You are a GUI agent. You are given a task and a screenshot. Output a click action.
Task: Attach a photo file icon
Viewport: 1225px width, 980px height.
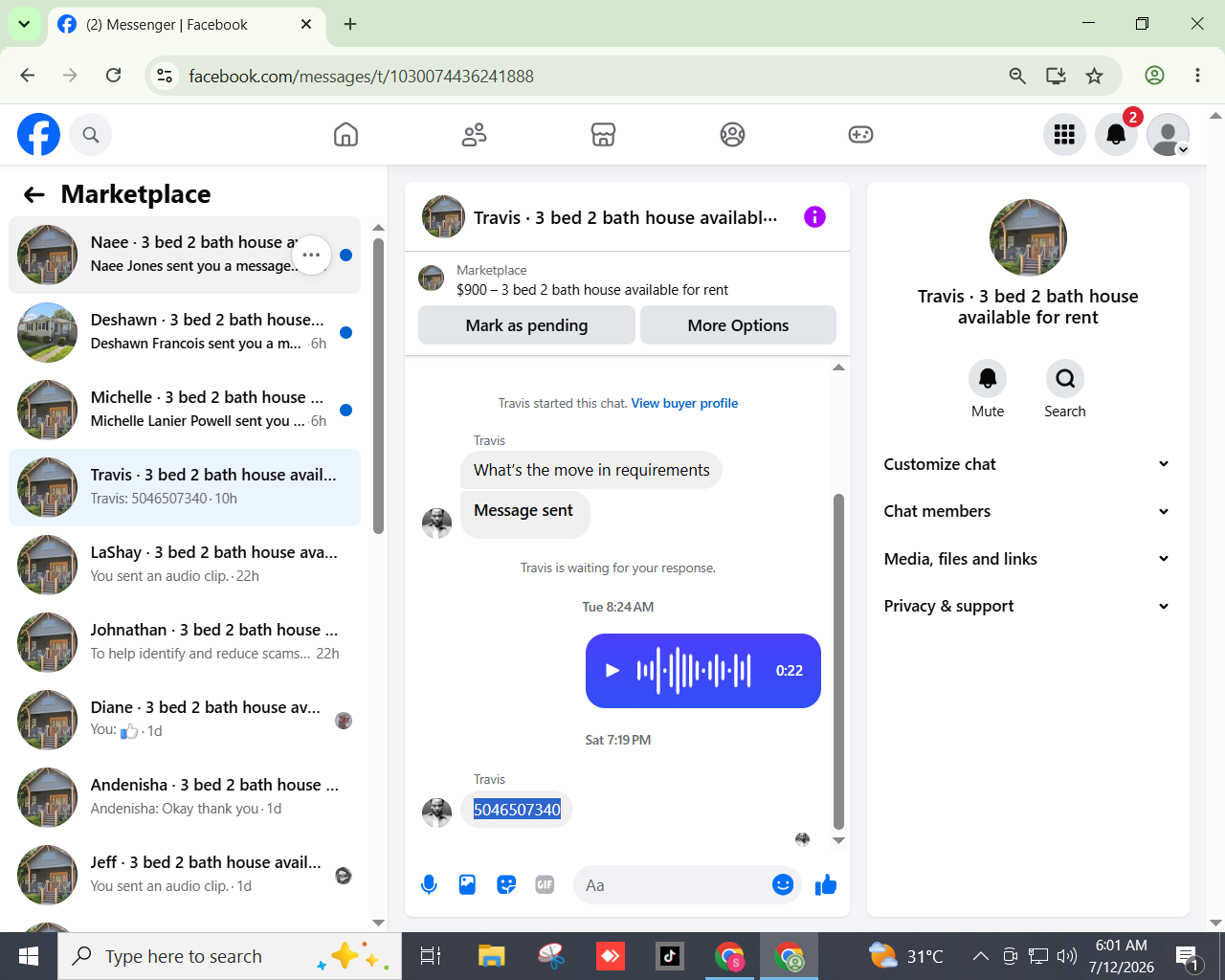tap(467, 885)
